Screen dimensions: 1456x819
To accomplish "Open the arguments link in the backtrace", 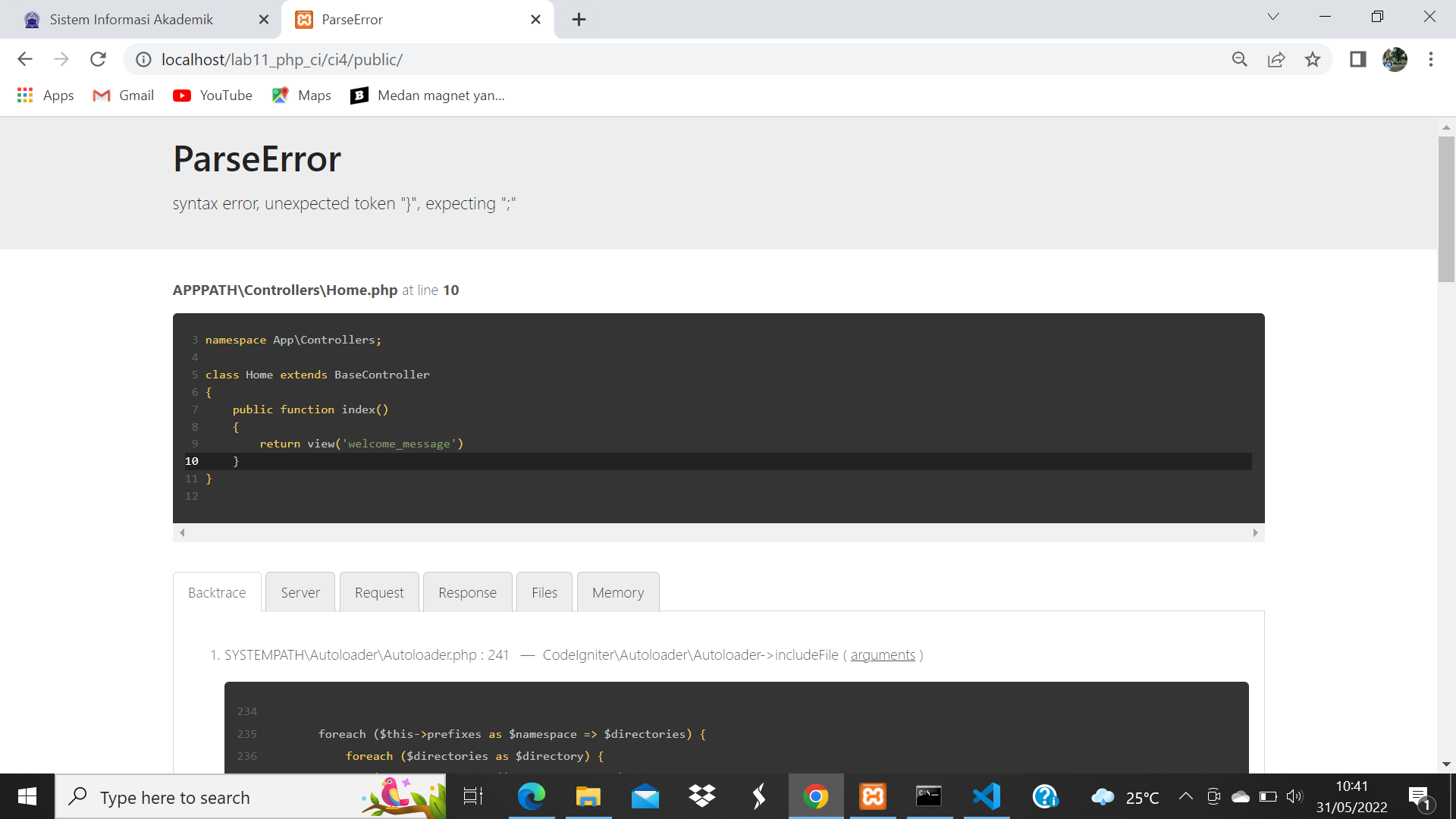I will pos(882,654).
